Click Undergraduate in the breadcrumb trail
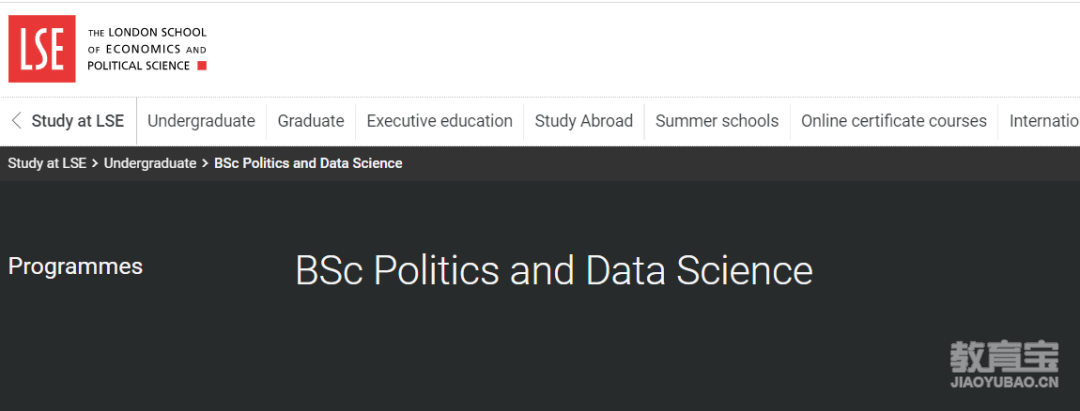Viewport: 1080px width, 411px height. (150, 164)
